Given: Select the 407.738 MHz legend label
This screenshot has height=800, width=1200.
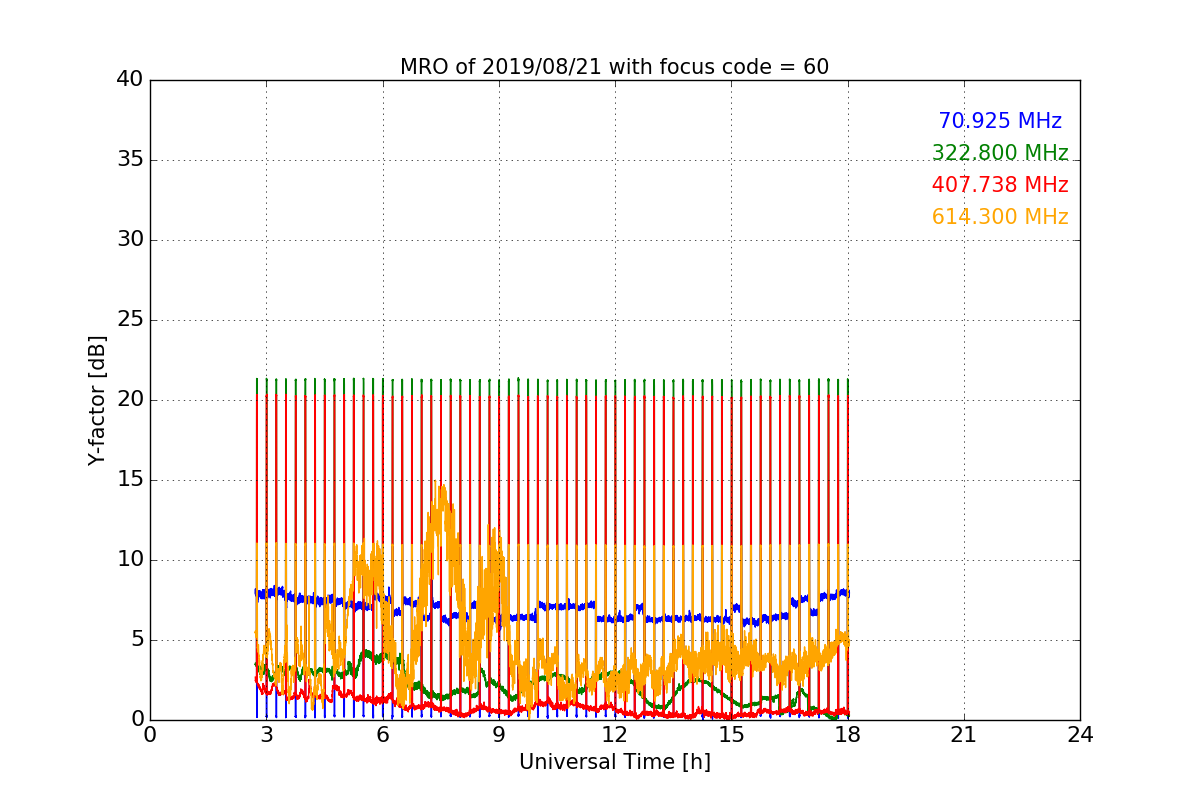Looking at the screenshot, I should [x=1000, y=186].
